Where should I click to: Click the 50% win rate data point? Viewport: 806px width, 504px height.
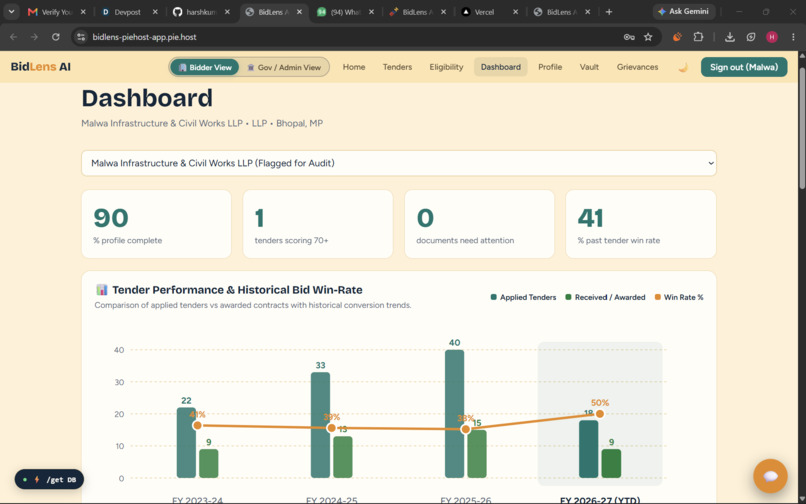point(599,414)
